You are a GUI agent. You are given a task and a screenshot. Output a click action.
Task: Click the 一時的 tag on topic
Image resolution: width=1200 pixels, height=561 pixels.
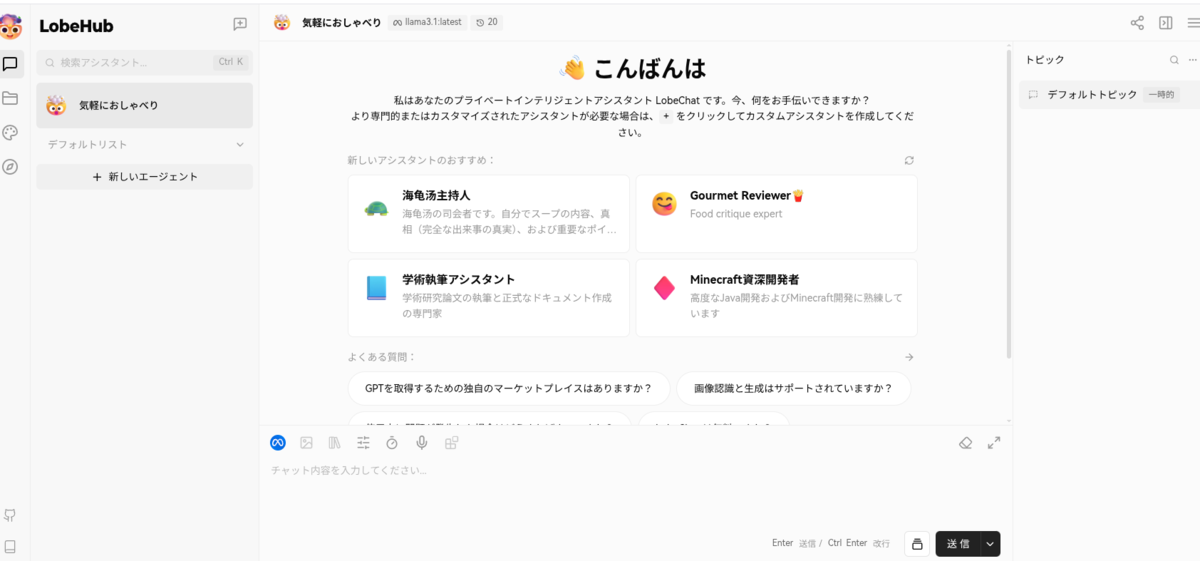[1161, 95]
